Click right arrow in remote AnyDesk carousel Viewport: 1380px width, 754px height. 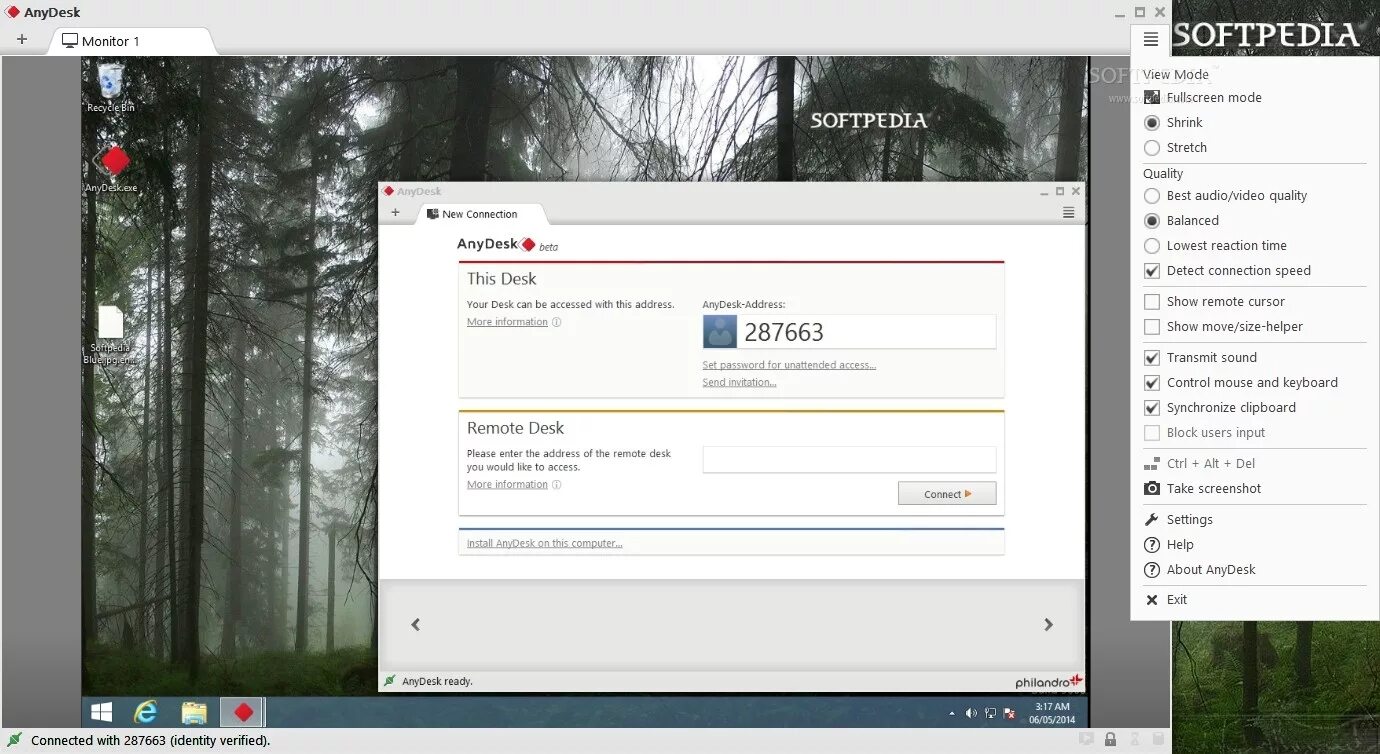point(1048,624)
